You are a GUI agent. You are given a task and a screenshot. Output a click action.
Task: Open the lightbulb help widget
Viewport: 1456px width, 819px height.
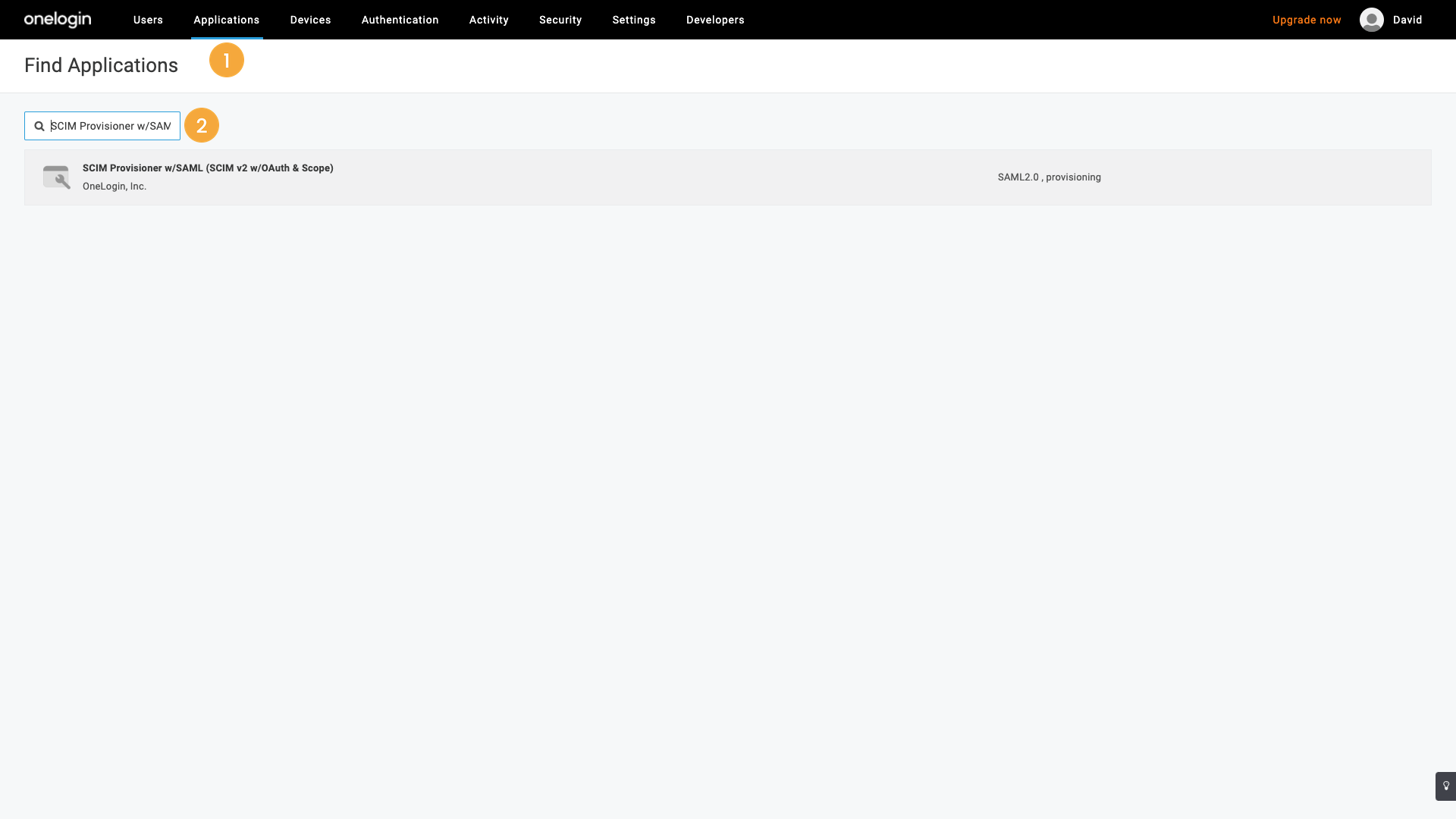pyautogui.click(x=1445, y=786)
